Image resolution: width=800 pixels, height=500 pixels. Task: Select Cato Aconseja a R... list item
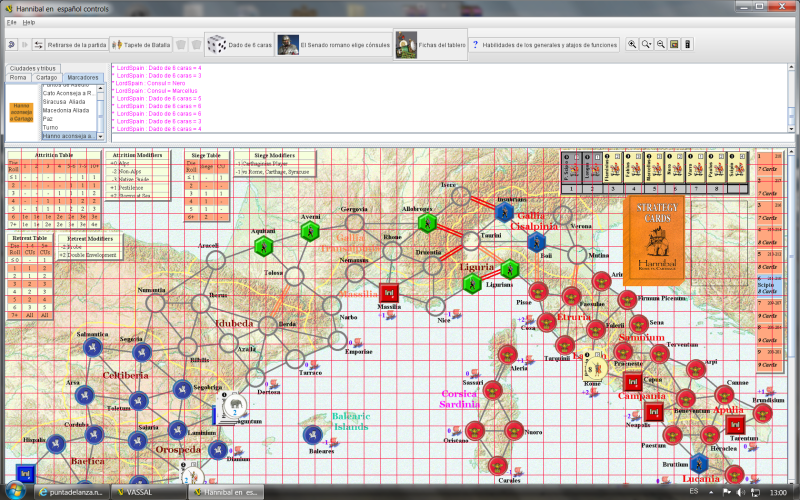coord(69,93)
